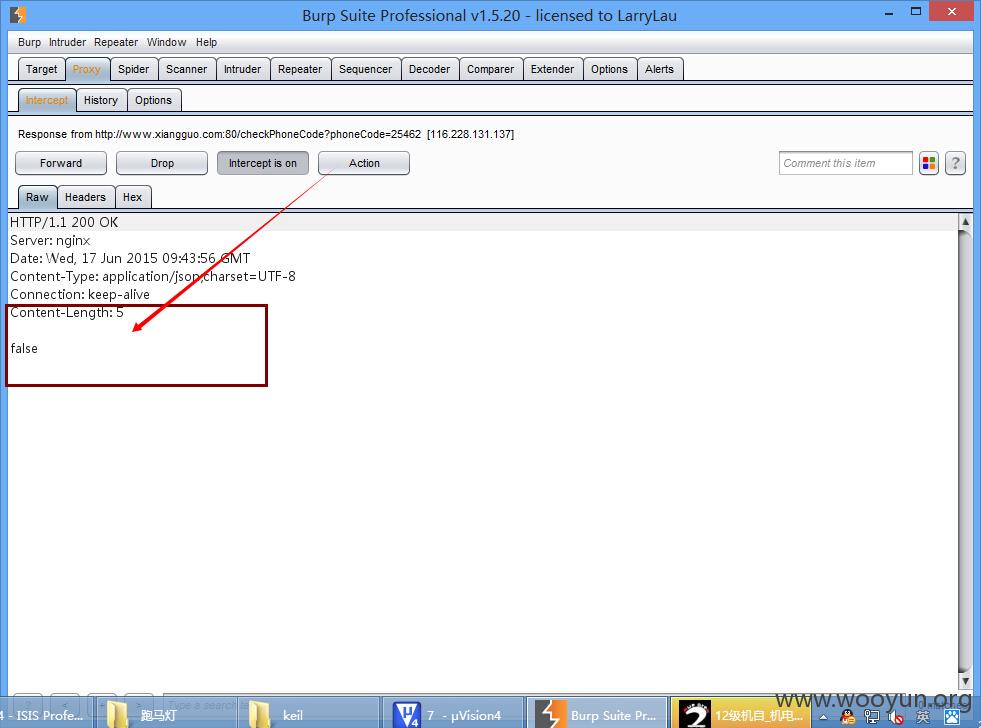Switch to the Spider tab

pos(134,69)
